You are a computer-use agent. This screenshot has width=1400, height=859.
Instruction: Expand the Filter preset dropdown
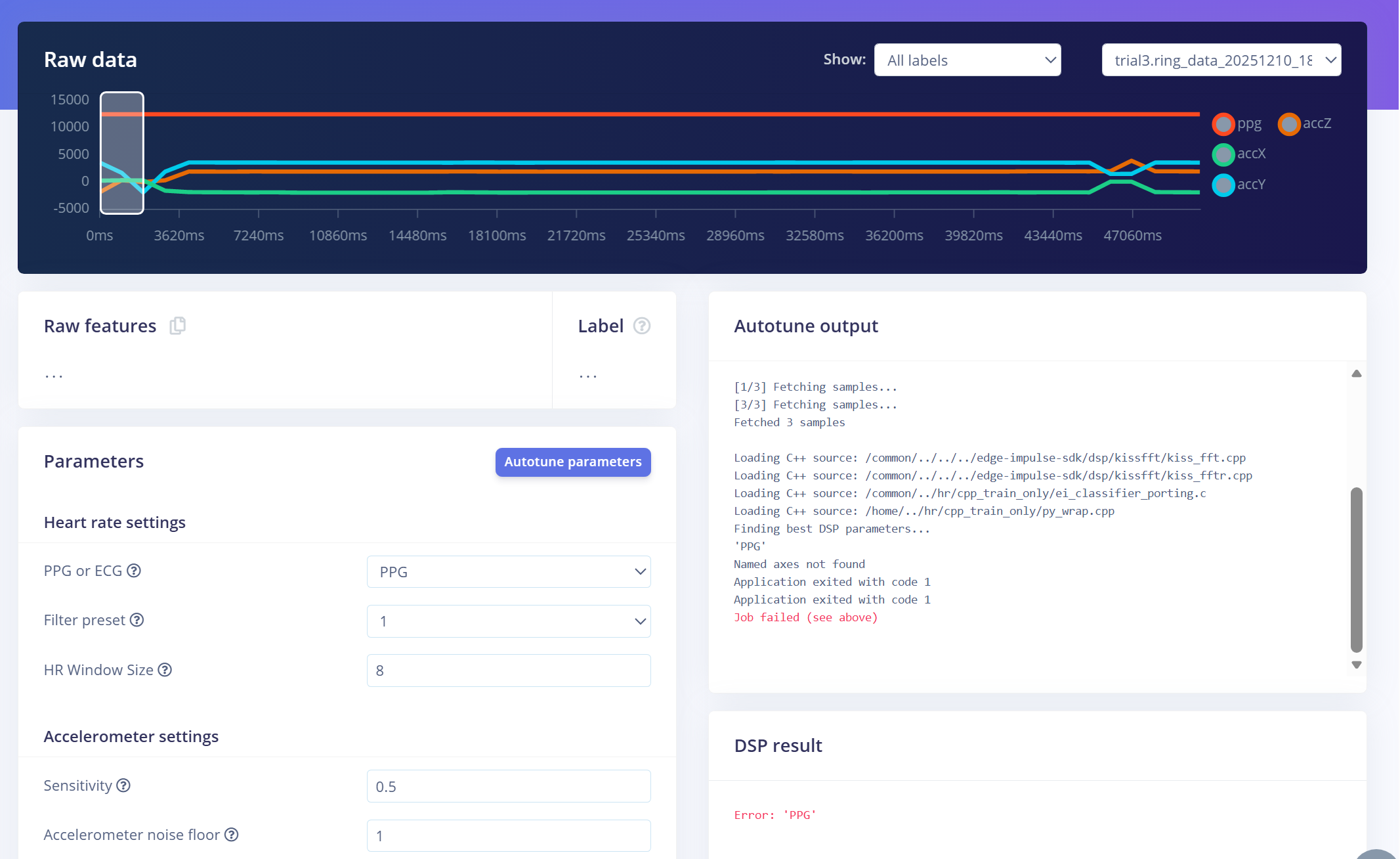coord(509,621)
